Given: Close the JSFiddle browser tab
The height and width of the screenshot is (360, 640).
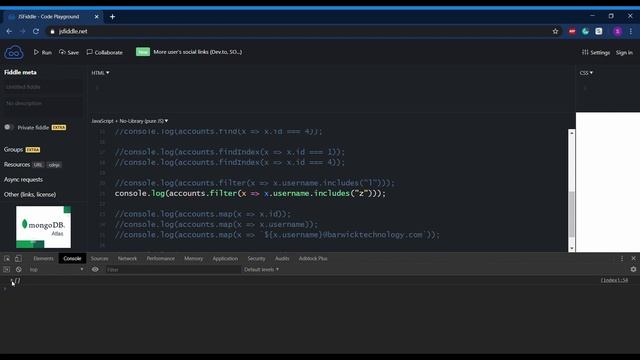Looking at the screenshot, I should coord(97,17).
